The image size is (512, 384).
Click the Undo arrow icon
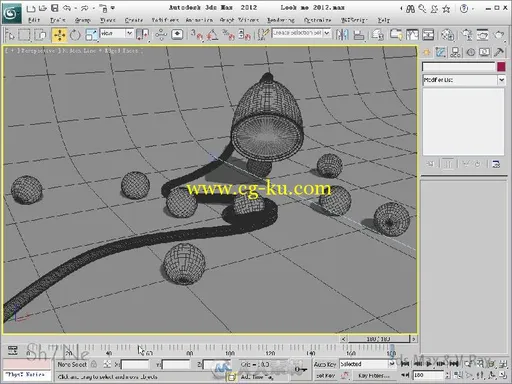pyautogui.click(x=67, y=8)
